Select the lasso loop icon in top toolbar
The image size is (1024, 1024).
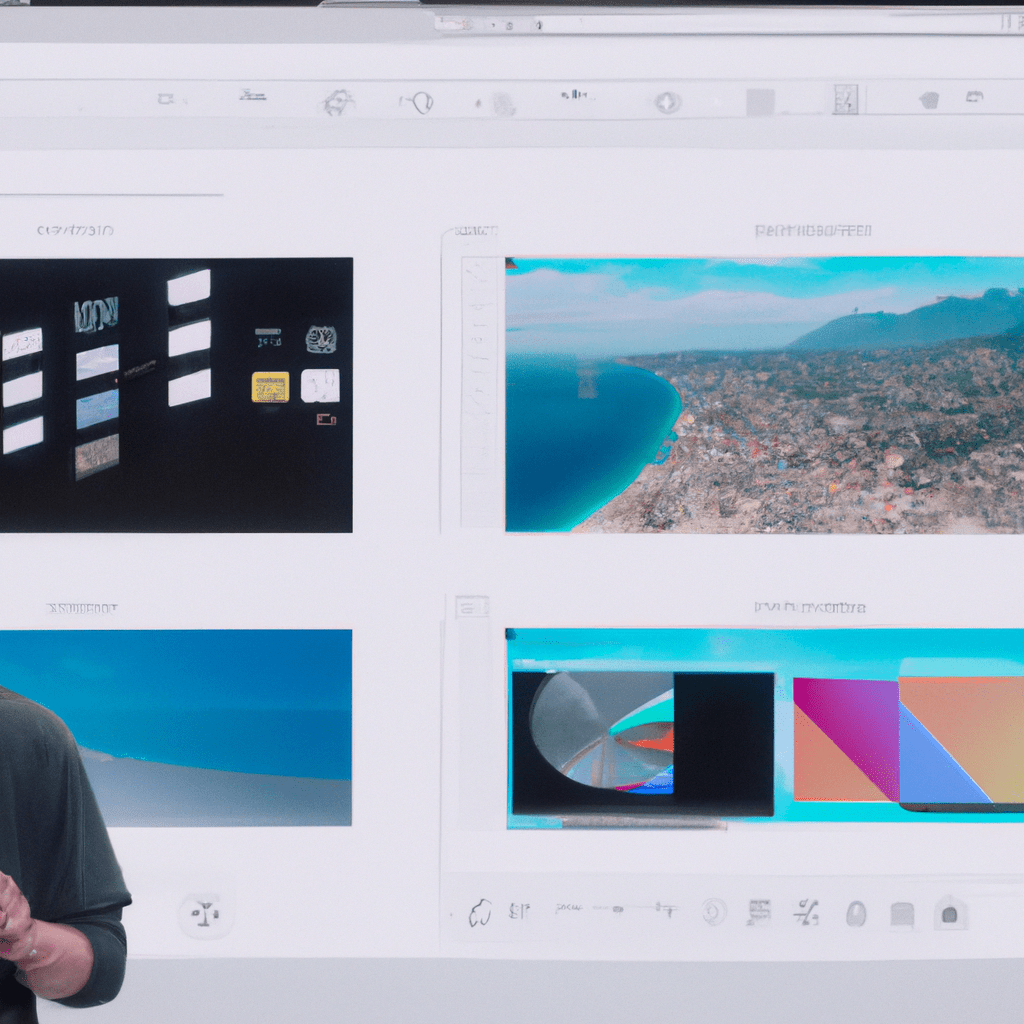418,102
